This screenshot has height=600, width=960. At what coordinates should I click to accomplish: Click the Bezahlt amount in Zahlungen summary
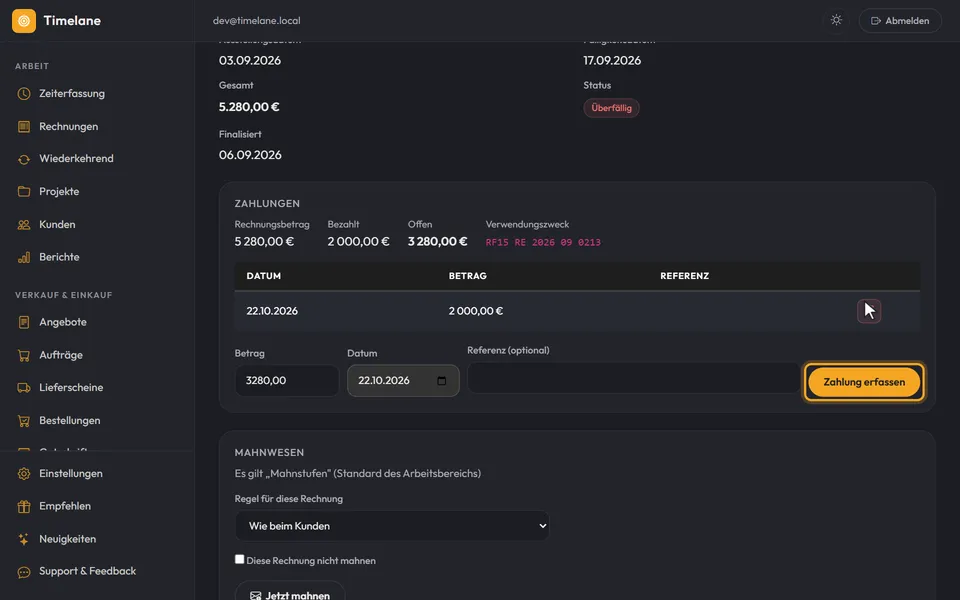pos(358,242)
